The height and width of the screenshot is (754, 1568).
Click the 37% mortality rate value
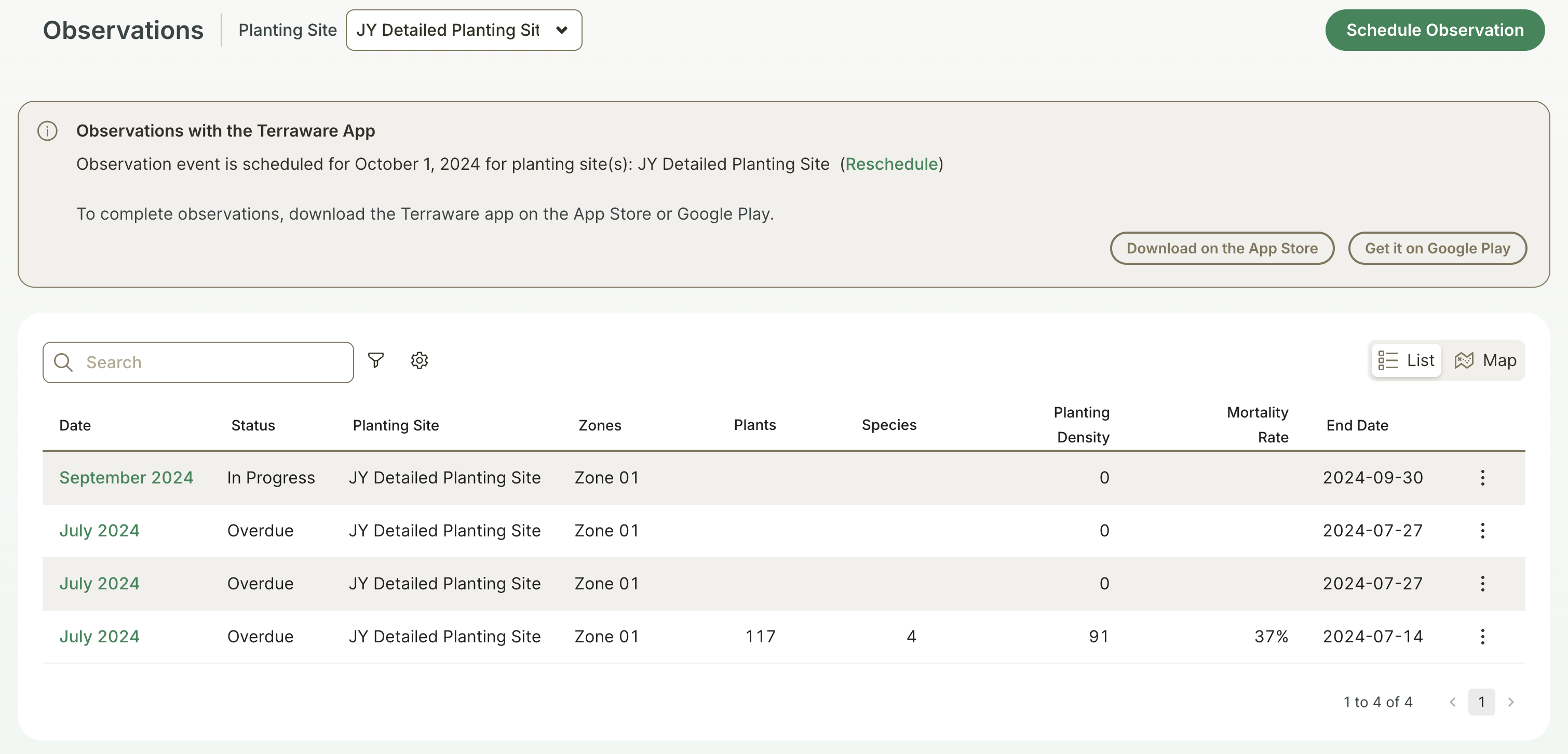pos(1271,637)
